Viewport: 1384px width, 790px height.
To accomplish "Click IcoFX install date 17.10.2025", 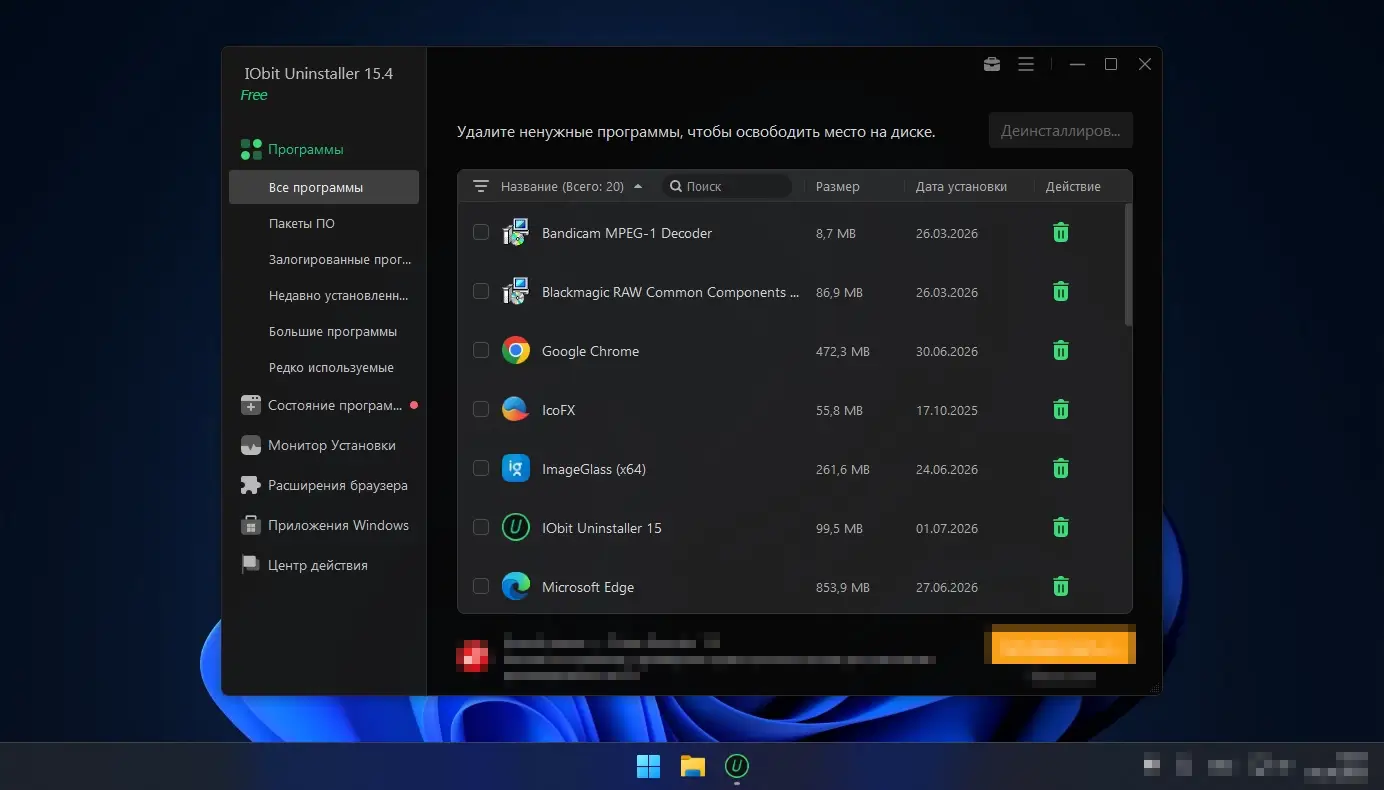I will (x=947, y=411).
